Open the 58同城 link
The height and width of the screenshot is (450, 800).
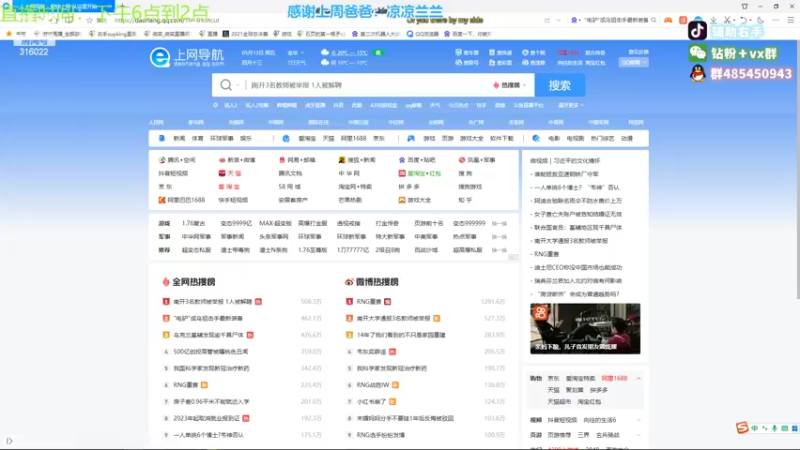coord(289,187)
